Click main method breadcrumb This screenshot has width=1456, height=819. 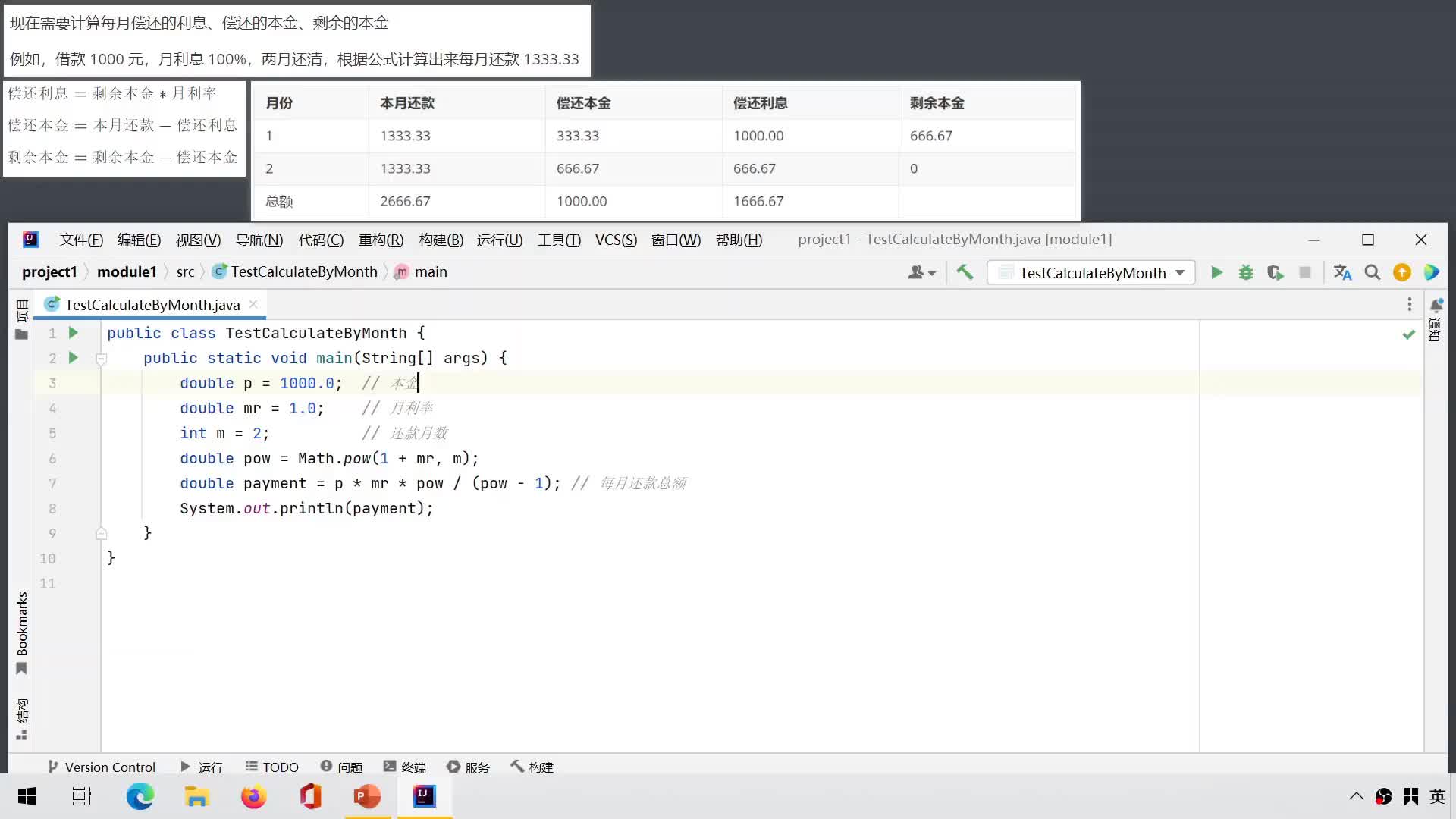point(421,271)
